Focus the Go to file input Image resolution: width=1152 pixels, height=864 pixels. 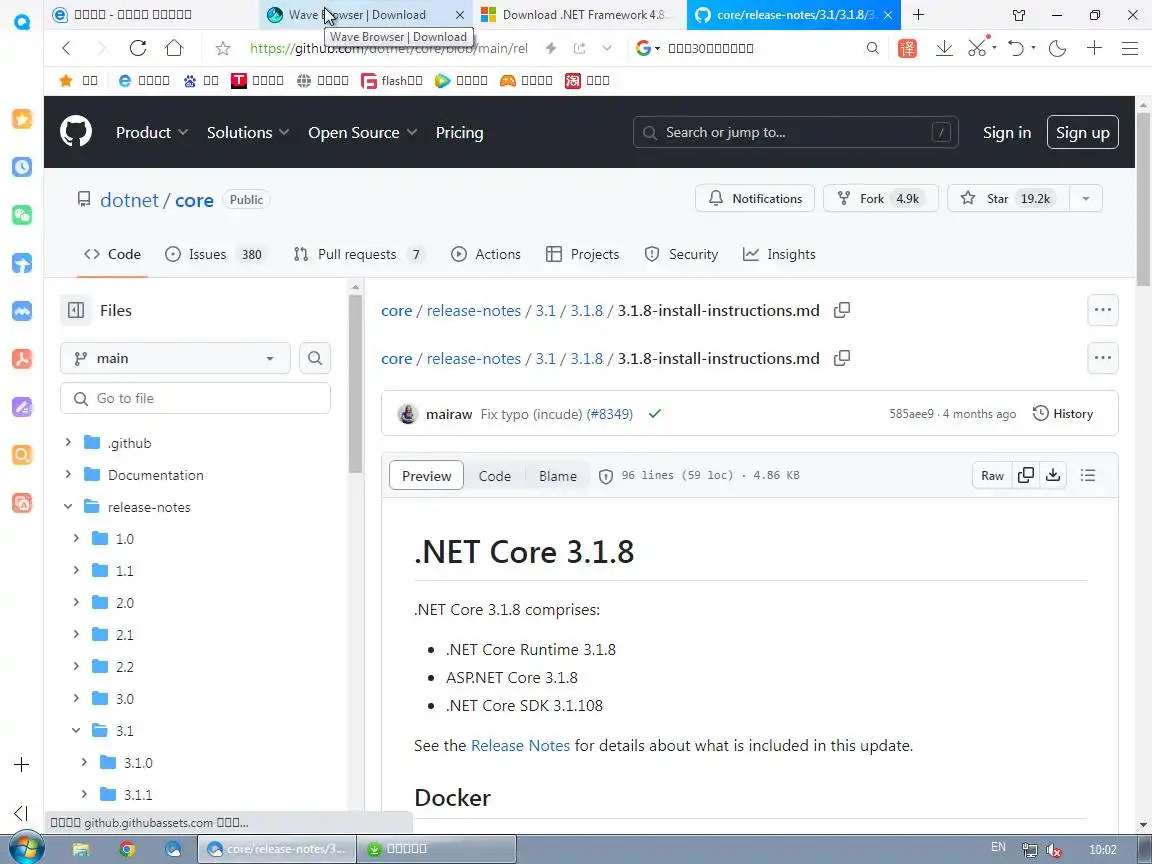[x=195, y=398]
